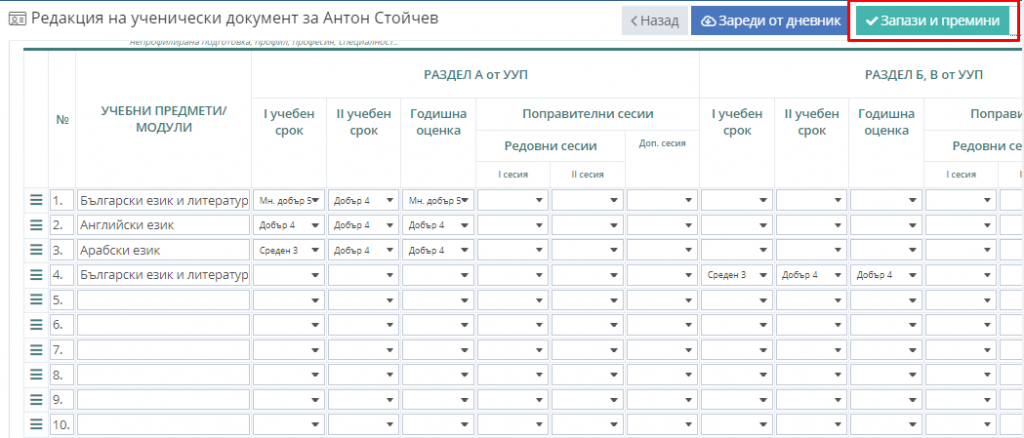This screenshot has width=1024, height=438.
Task: Click the Английски език subject field
Action: pos(163,225)
